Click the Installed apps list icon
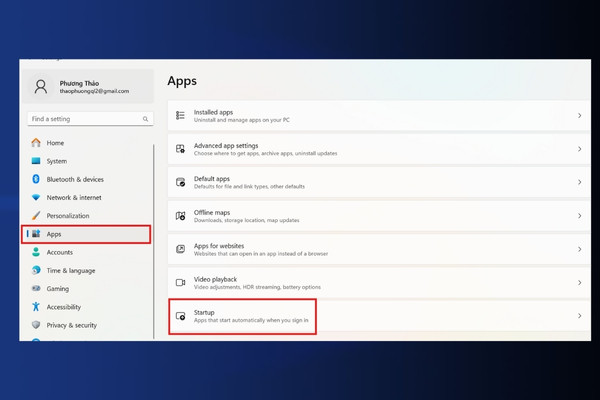 [x=180, y=115]
